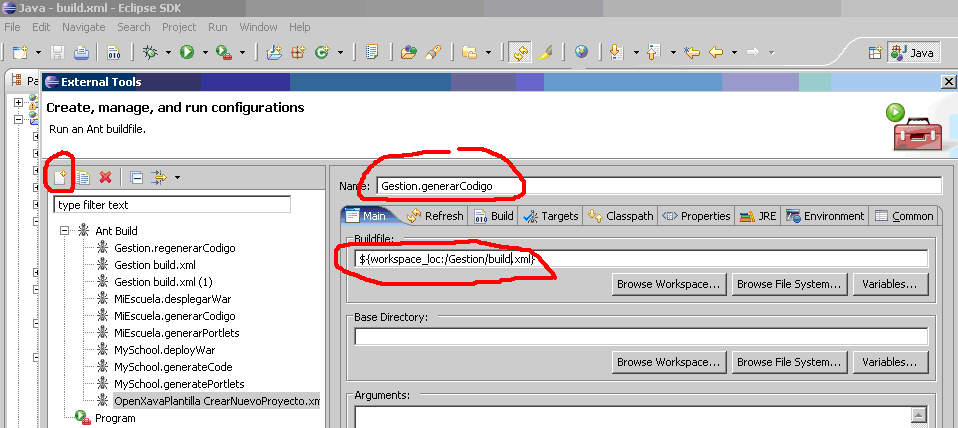The width and height of the screenshot is (958, 428).
Task: Launch the Debug bug icon
Action: click(x=150, y=53)
